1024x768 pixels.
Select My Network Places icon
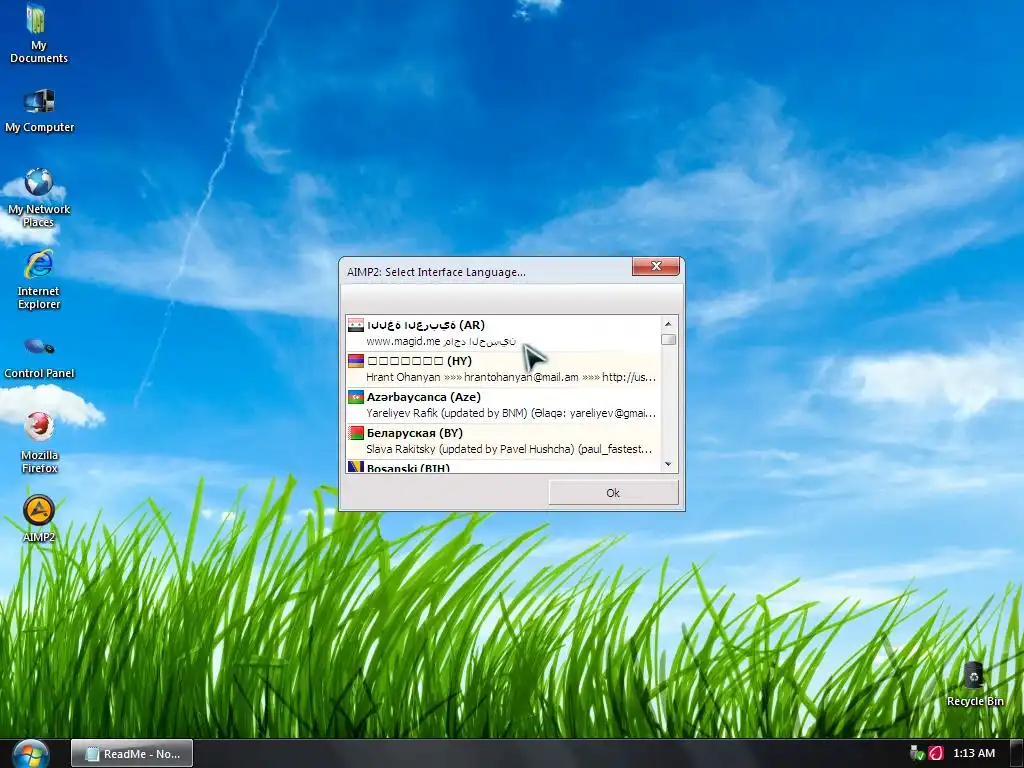pyautogui.click(x=39, y=197)
